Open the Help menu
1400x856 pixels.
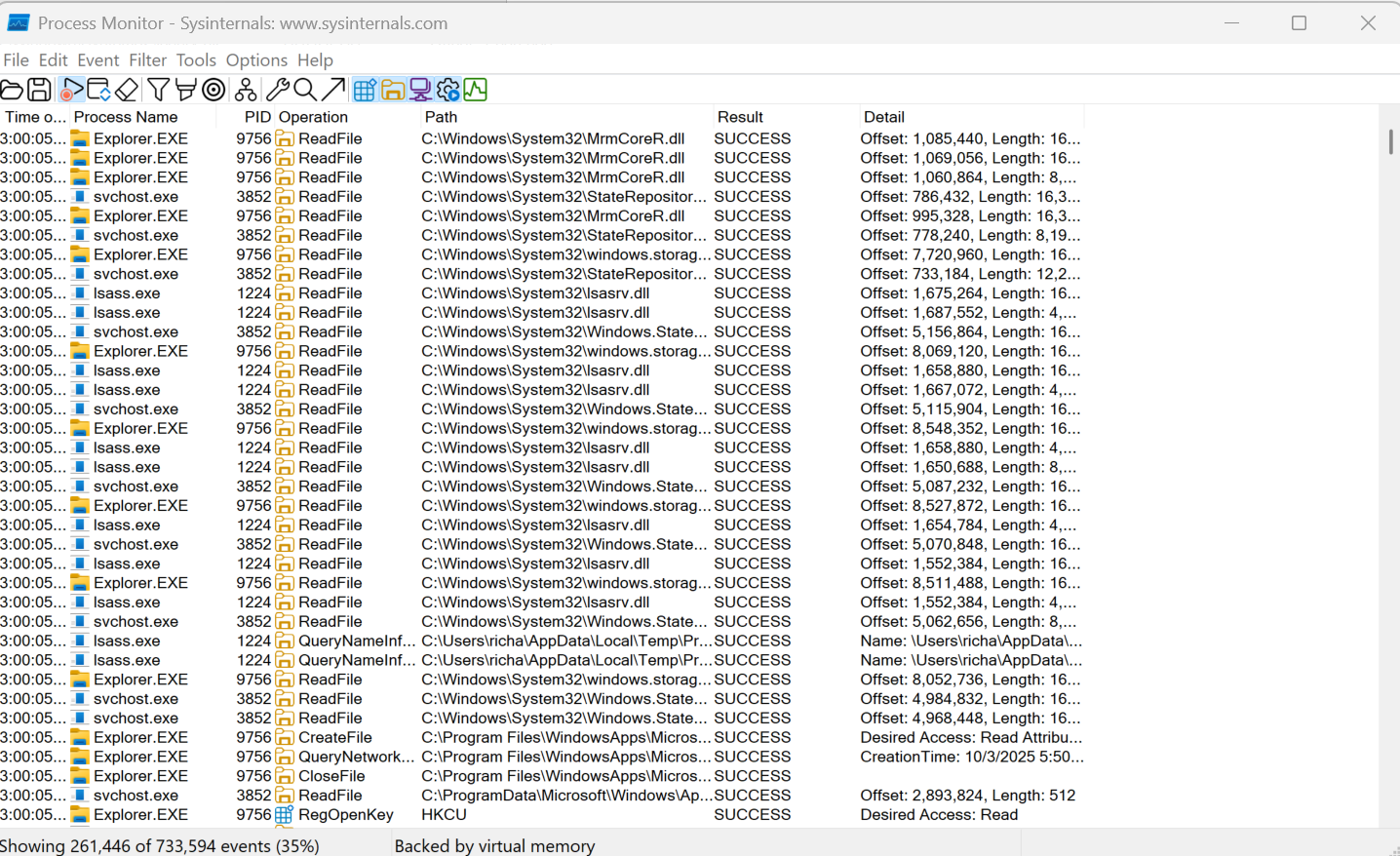[315, 60]
